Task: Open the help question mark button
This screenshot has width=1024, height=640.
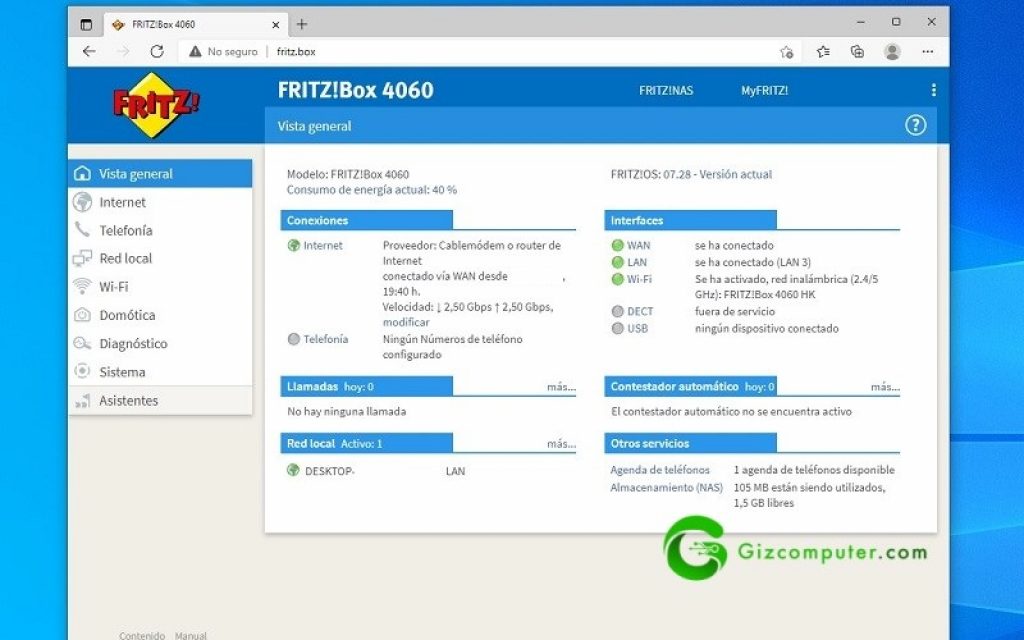Action: pyautogui.click(x=914, y=125)
